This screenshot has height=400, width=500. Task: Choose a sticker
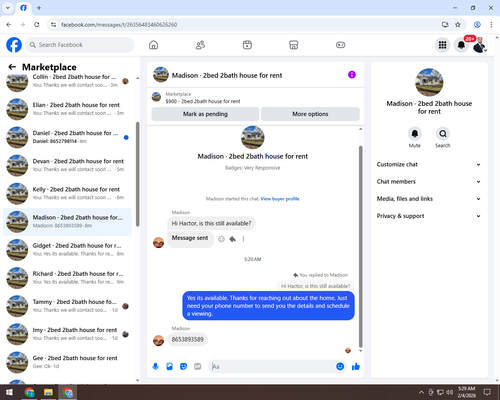pyautogui.click(x=183, y=367)
